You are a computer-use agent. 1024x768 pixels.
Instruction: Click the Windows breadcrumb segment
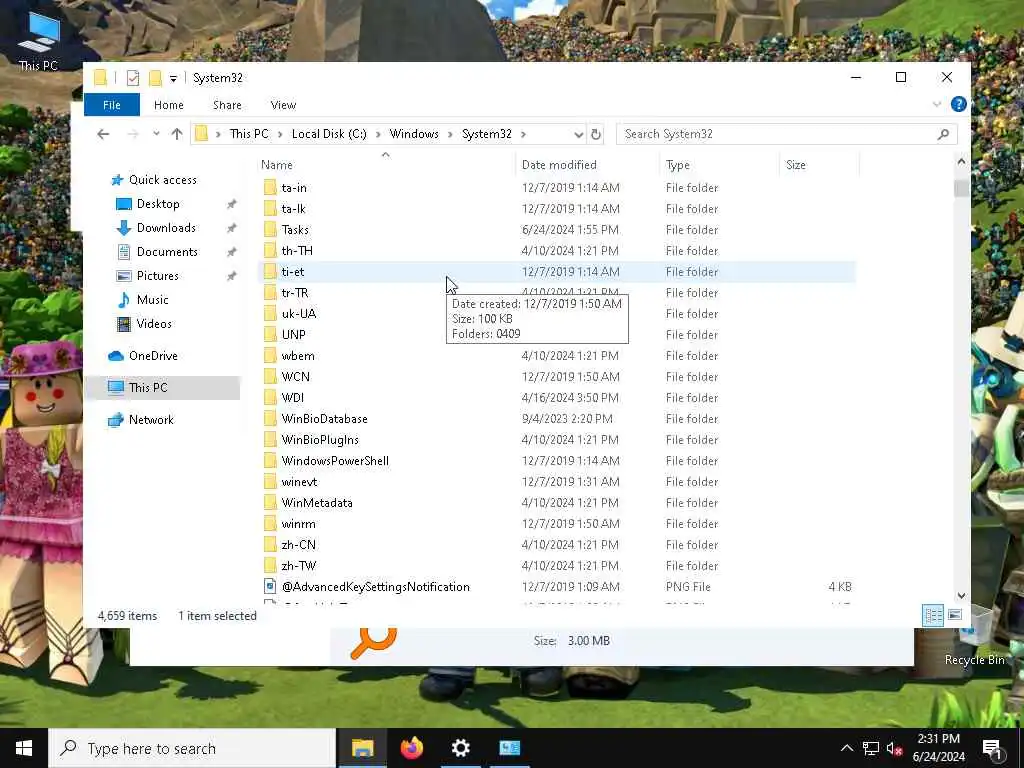click(414, 134)
